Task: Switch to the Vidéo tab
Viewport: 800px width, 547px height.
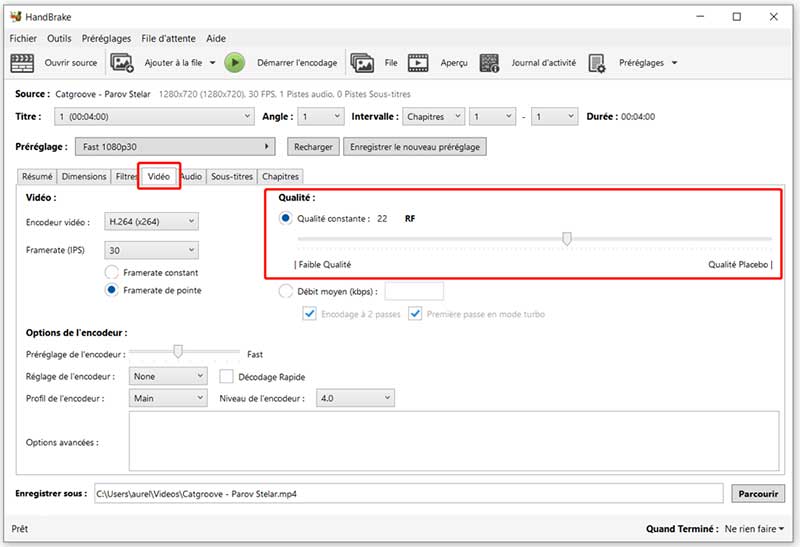Action: click(x=159, y=176)
